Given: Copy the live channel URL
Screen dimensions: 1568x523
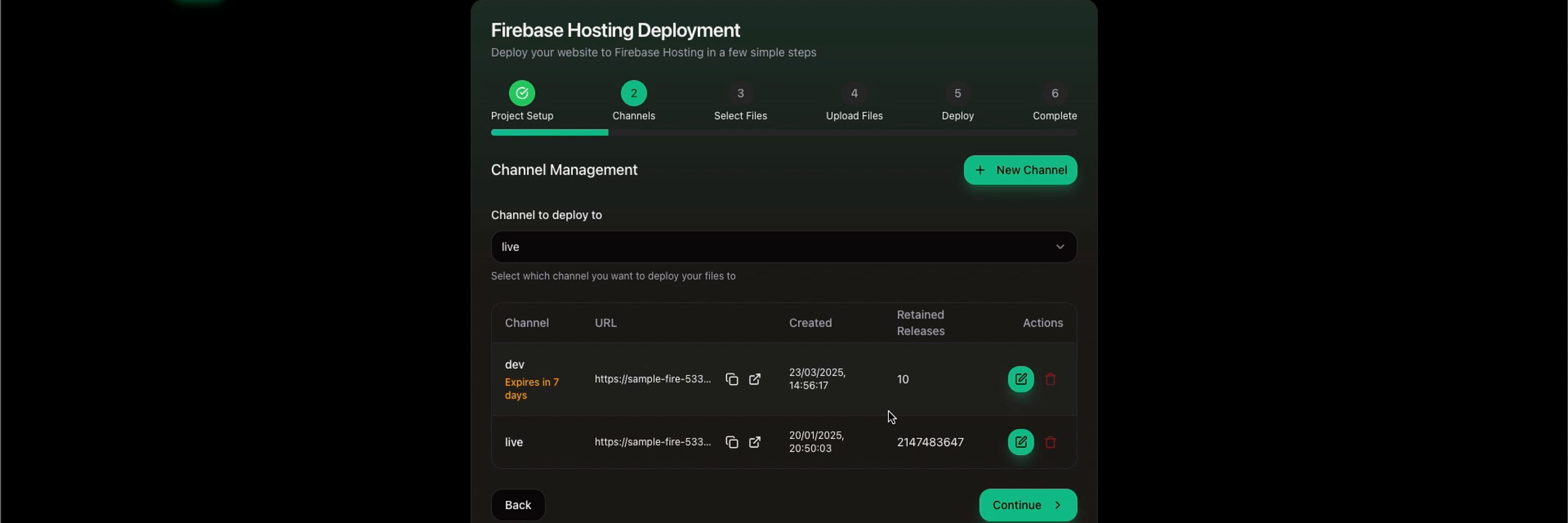Looking at the screenshot, I should point(732,442).
